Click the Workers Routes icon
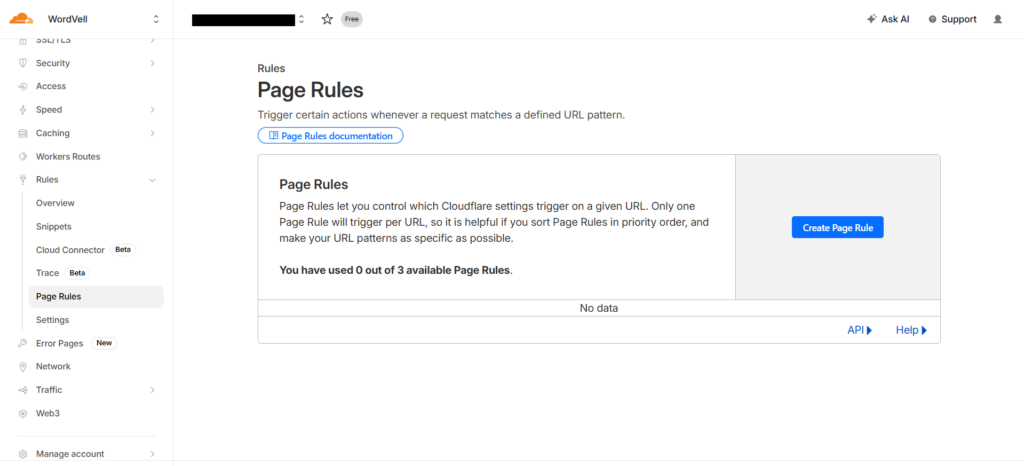 tap(23, 157)
